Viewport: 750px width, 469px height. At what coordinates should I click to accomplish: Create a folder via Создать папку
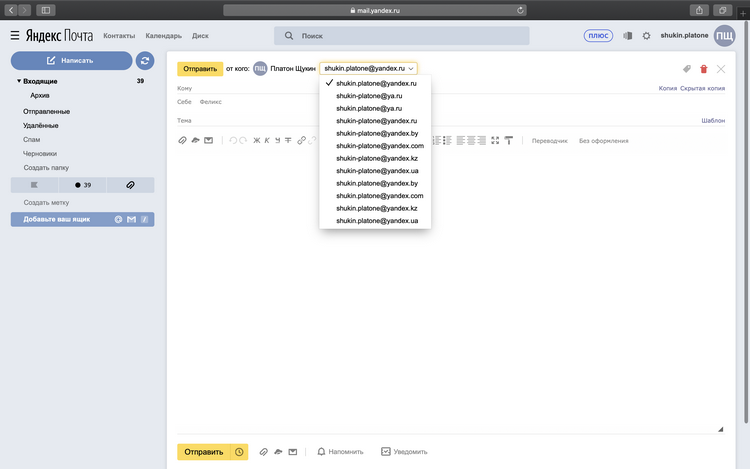pyautogui.click(x=46, y=168)
